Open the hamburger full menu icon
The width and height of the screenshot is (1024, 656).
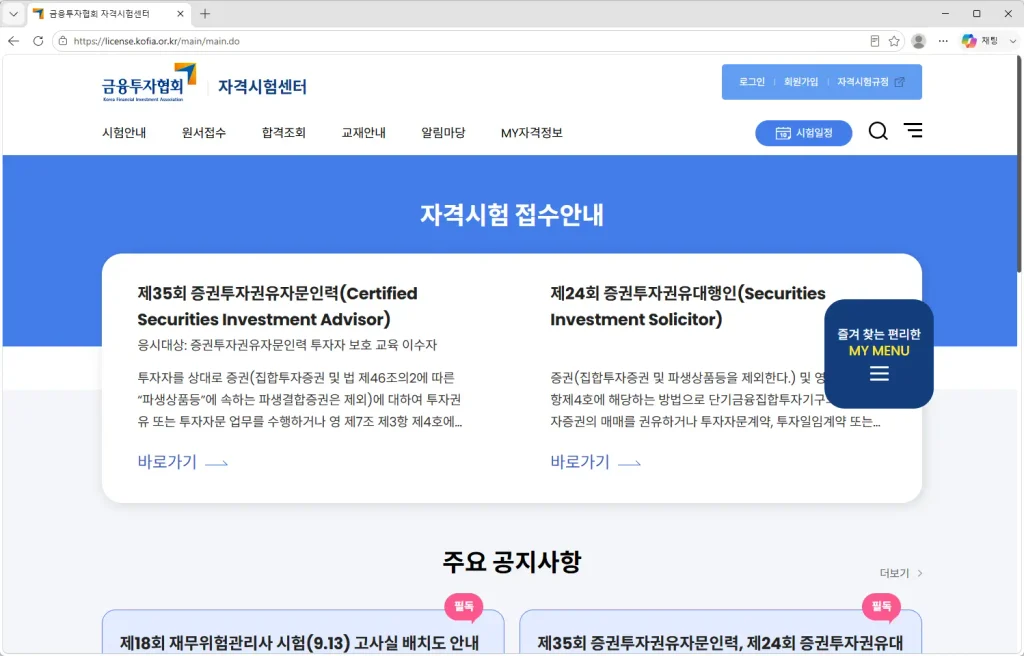(913, 131)
